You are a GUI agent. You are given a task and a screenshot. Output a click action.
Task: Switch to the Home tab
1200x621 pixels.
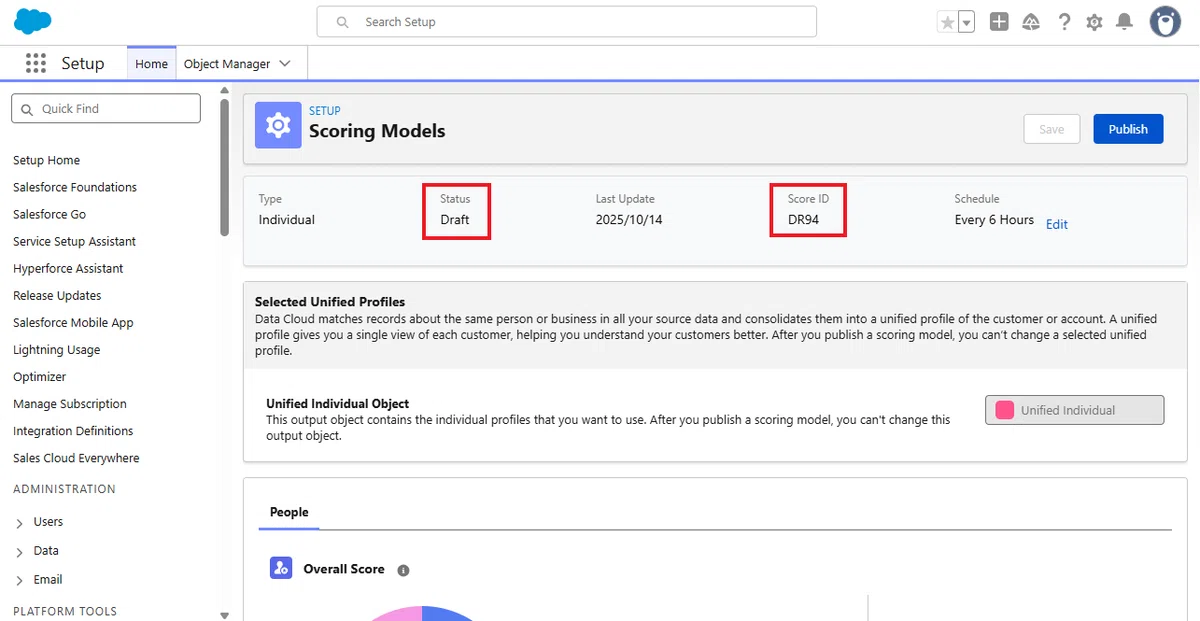(x=152, y=64)
